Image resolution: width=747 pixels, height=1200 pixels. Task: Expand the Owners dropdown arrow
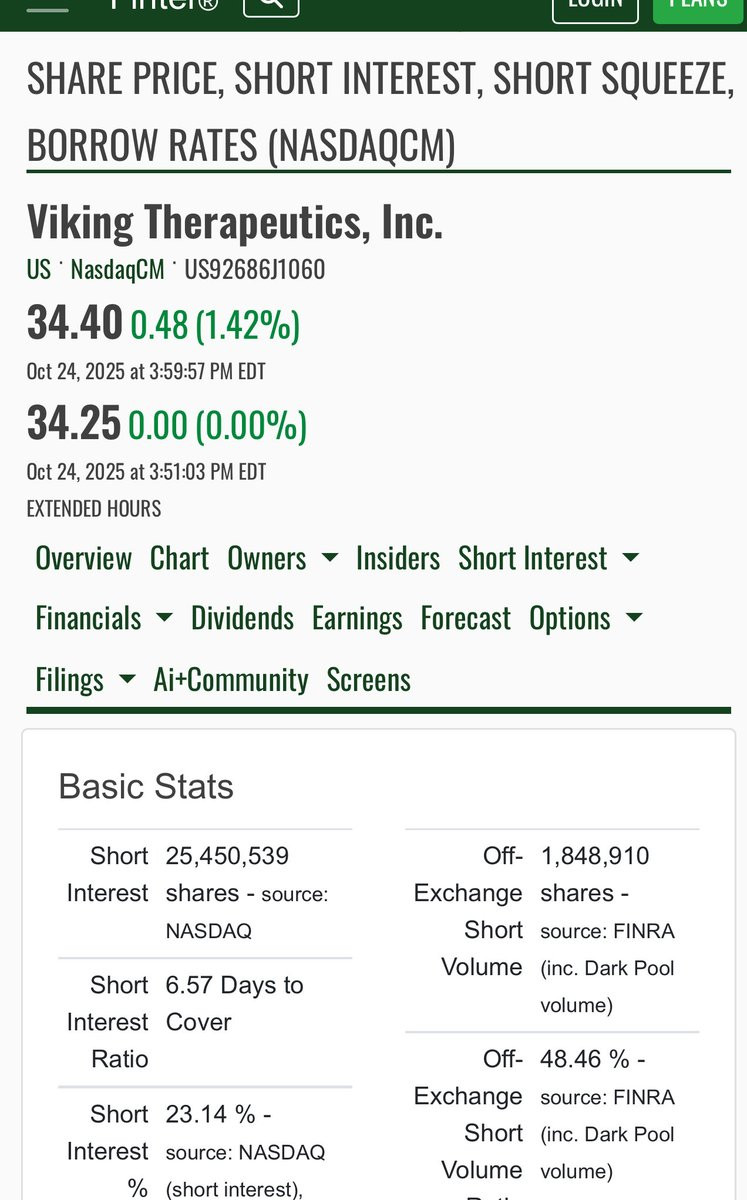click(330, 558)
